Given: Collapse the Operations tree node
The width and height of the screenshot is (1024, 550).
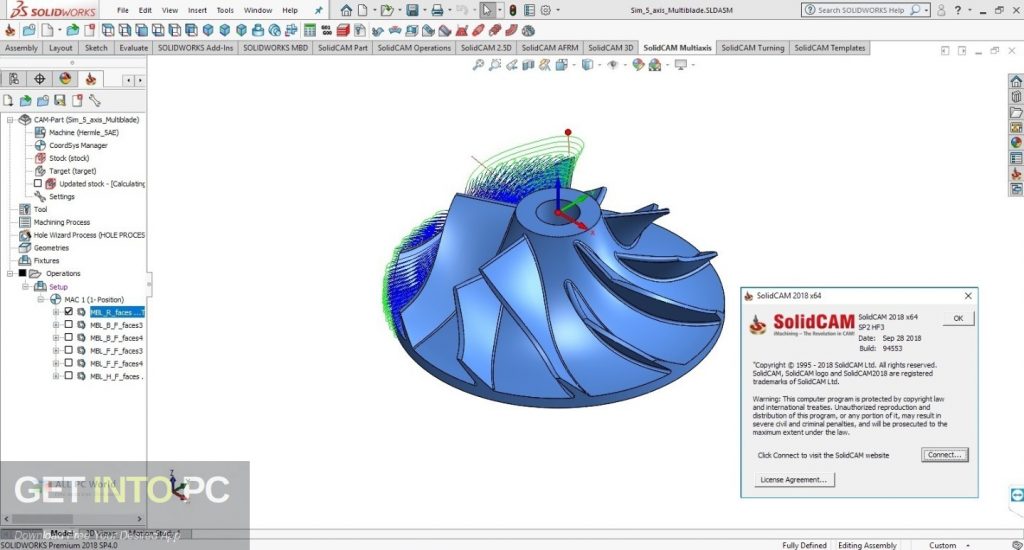Looking at the screenshot, I should coord(10,273).
